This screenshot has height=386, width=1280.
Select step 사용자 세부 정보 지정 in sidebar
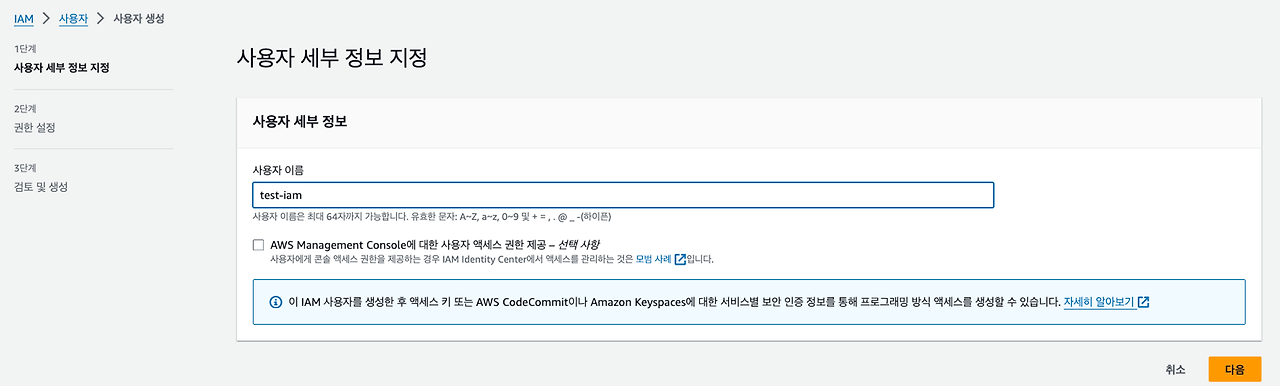61,68
